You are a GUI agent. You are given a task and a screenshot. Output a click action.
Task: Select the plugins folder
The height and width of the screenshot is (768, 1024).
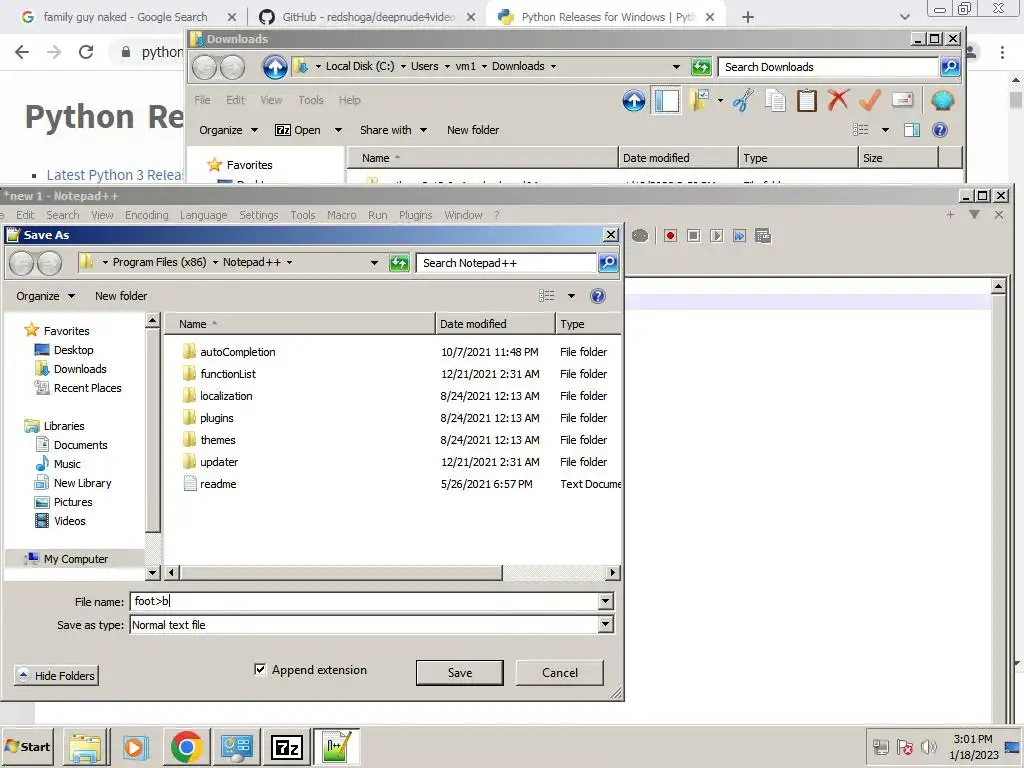pyautogui.click(x=216, y=418)
